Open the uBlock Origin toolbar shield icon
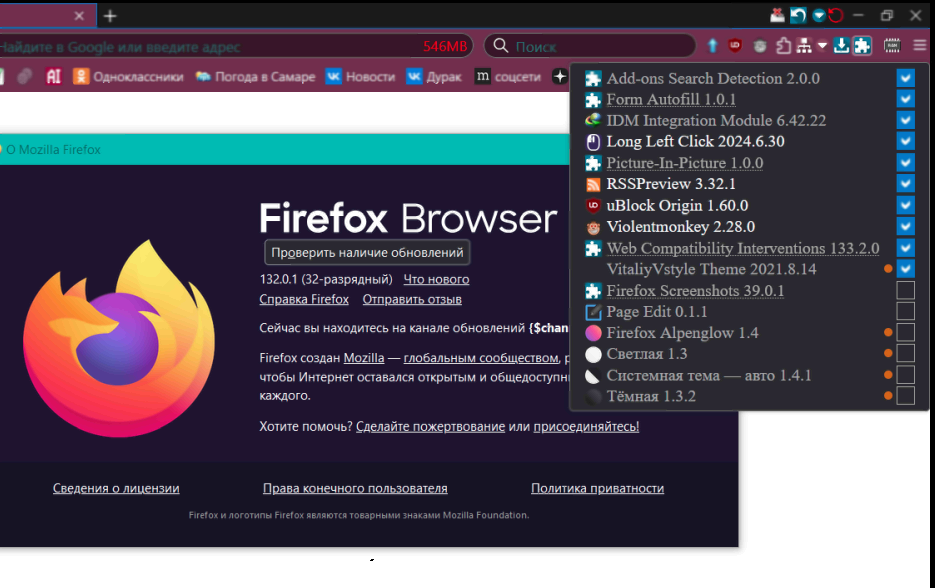Screen dimensions: 935x588 (x=735, y=45)
